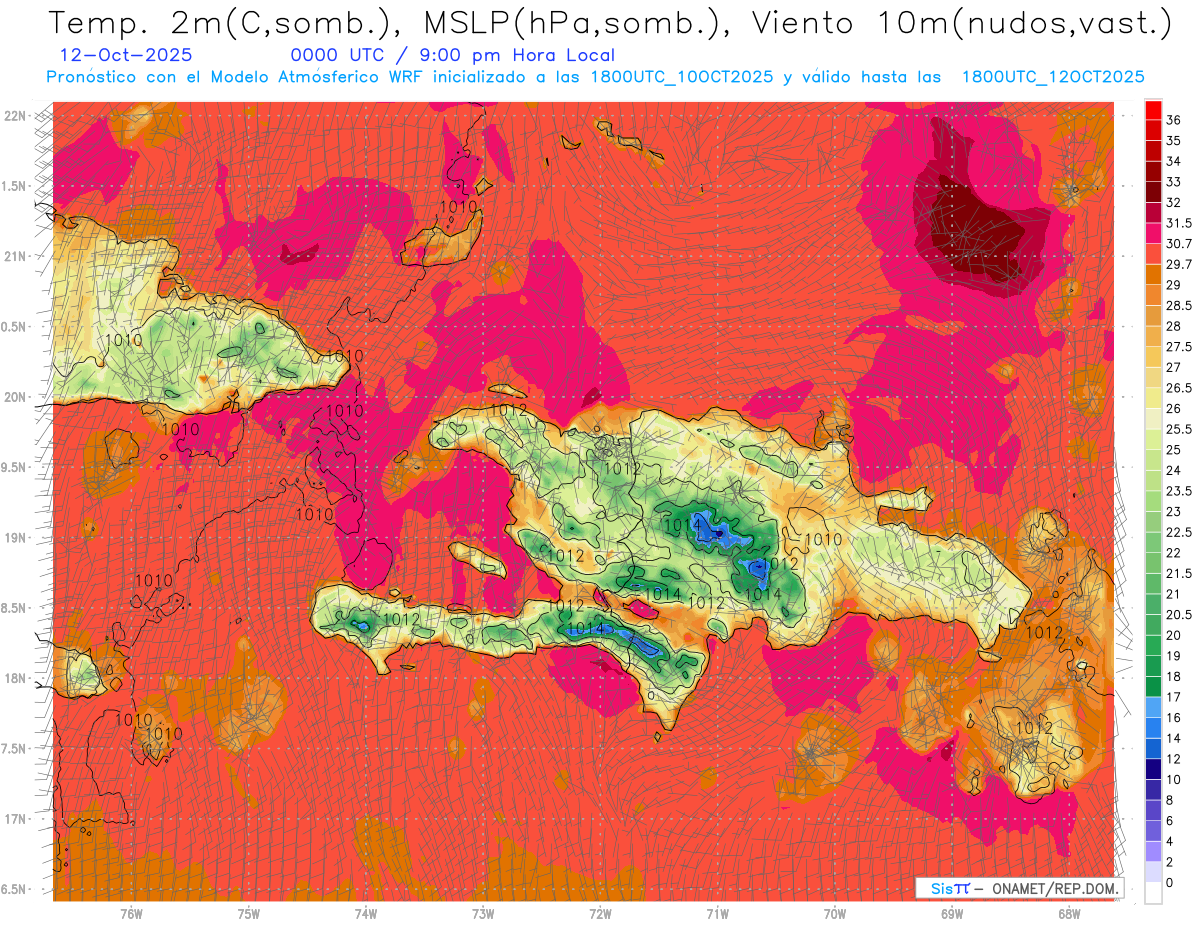Click the '76W' longitude label
1200x927 pixels.
pos(131,913)
